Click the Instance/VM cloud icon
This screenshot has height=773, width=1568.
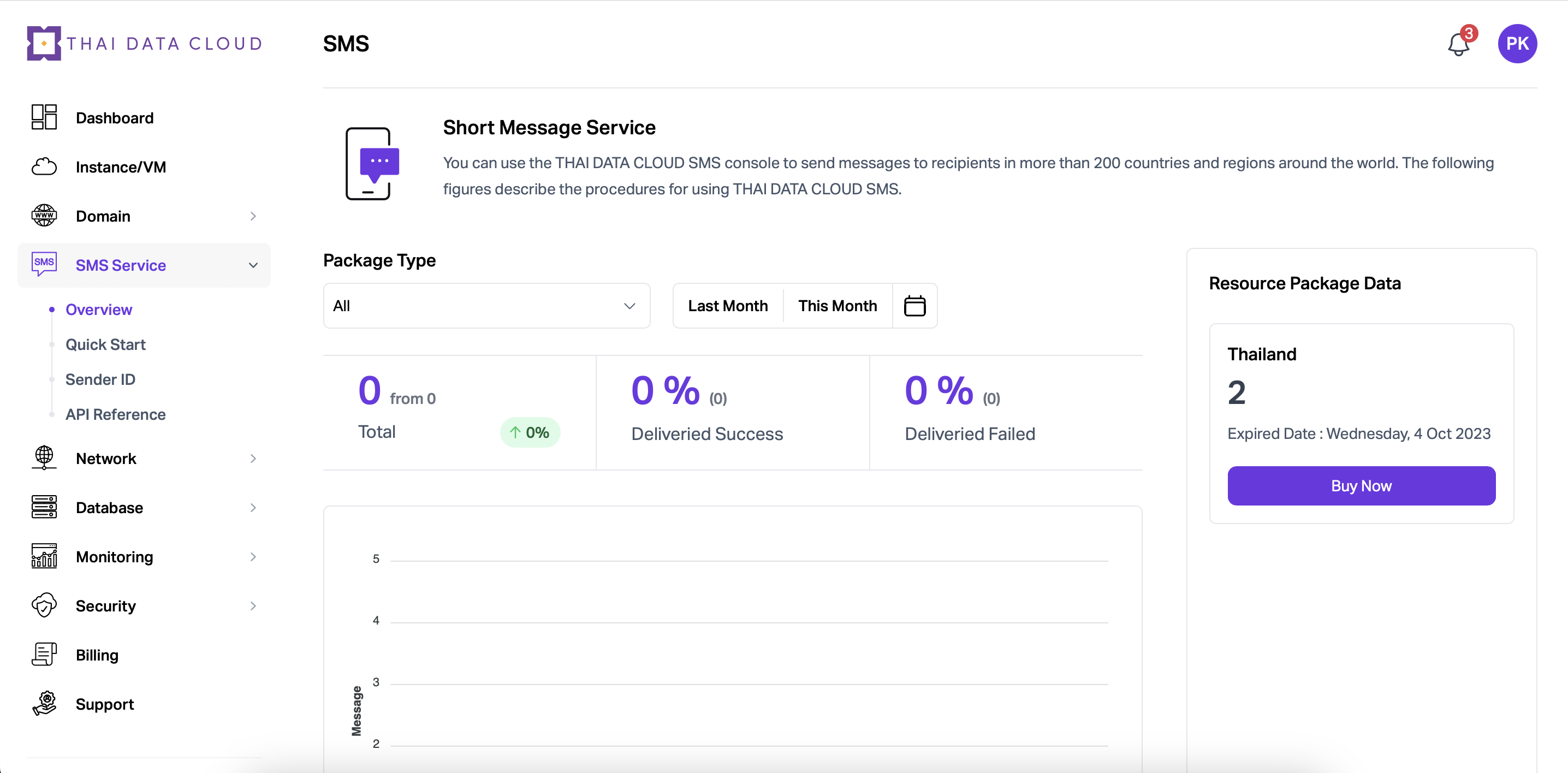point(44,167)
